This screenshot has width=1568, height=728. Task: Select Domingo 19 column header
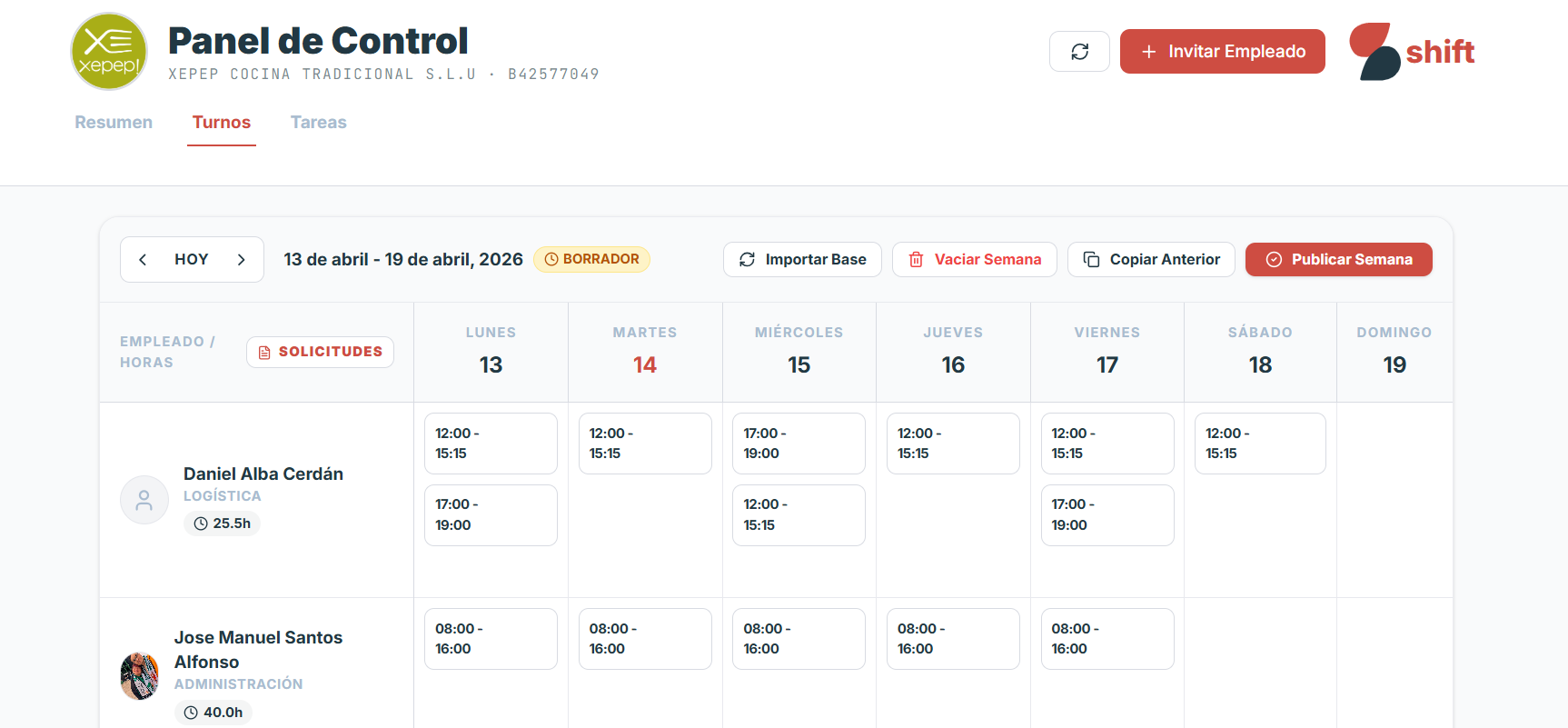click(x=1394, y=352)
